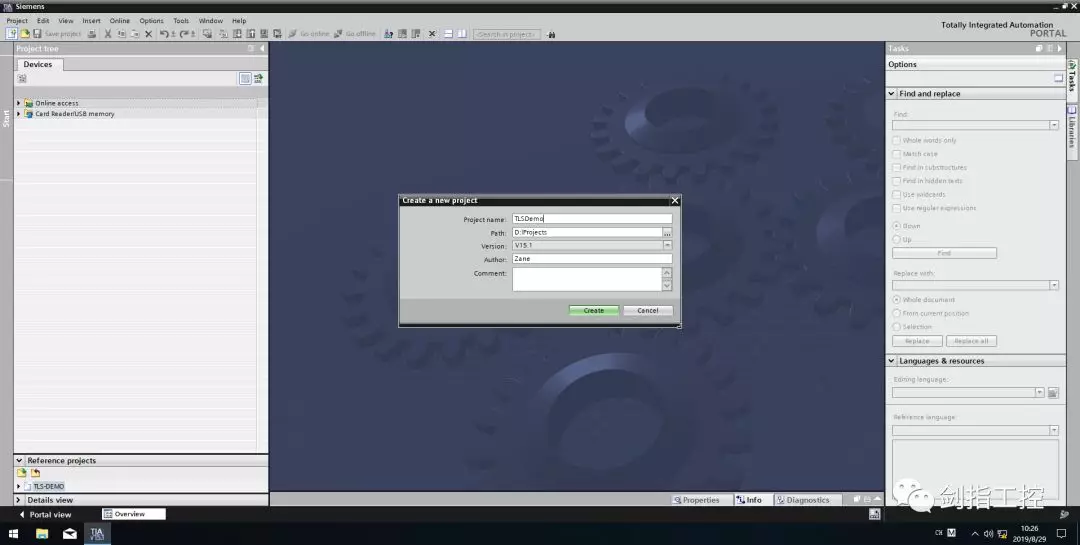Image resolution: width=1080 pixels, height=545 pixels.
Task: Expand the Online access tree node
Action: (18, 103)
